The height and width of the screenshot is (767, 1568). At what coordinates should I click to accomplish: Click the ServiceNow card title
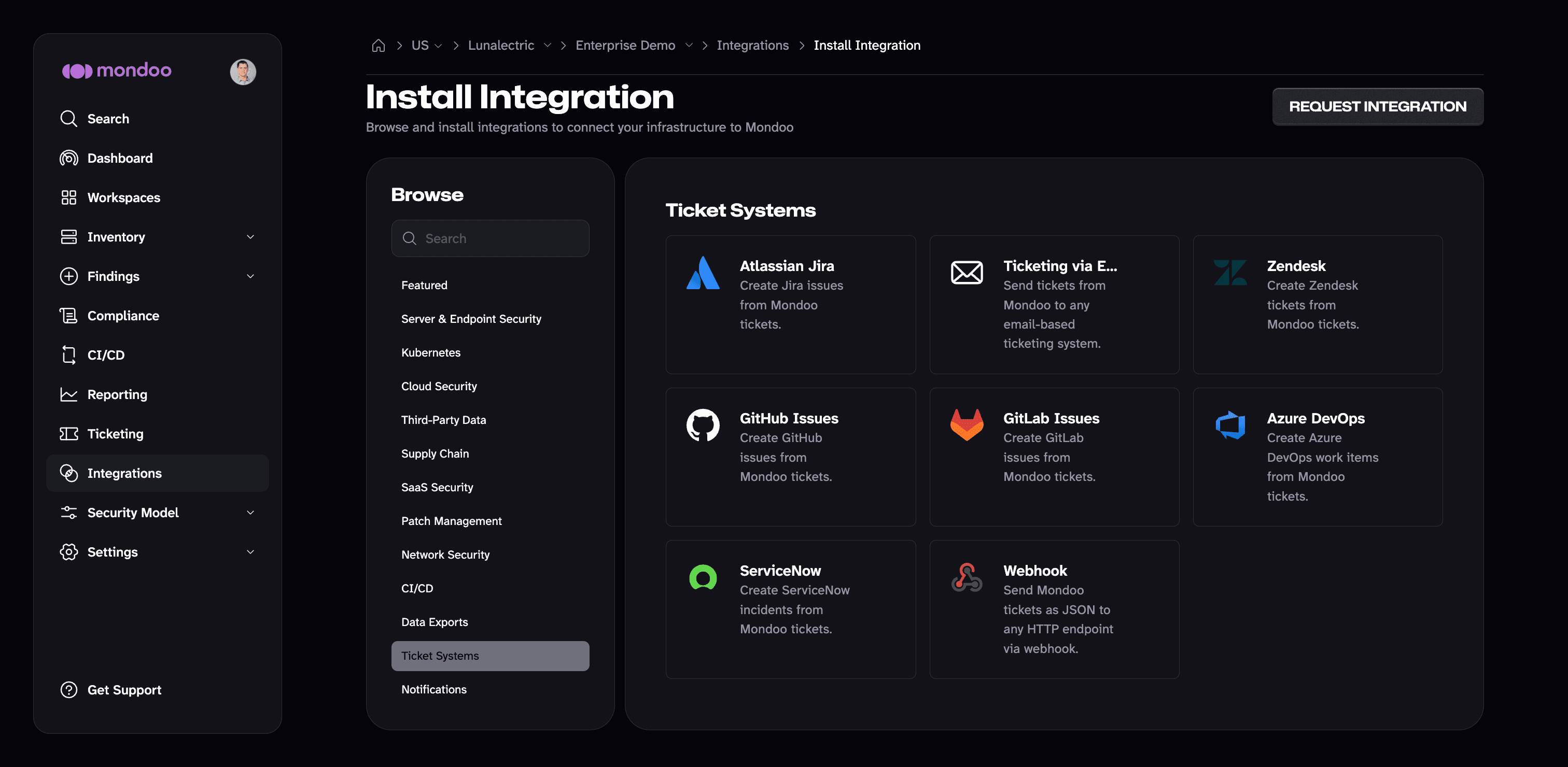pyautogui.click(x=780, y=571)
